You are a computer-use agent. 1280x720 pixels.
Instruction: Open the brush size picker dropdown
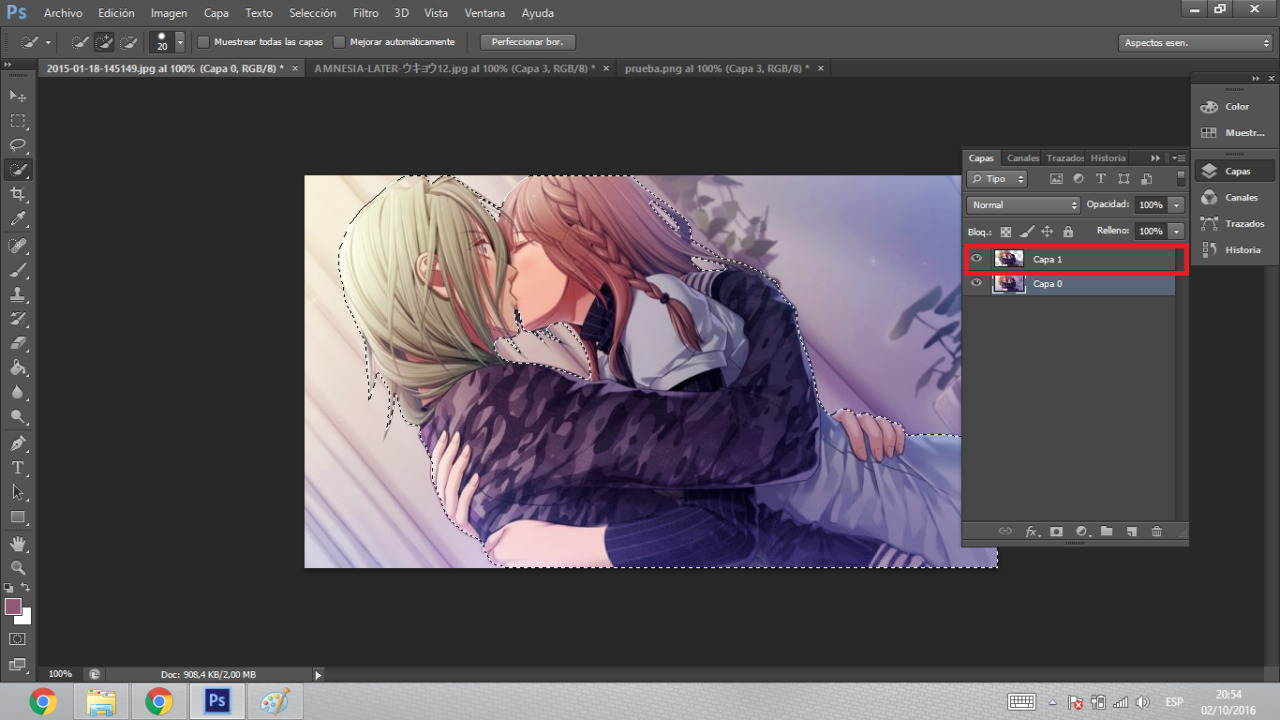point(180,43)
